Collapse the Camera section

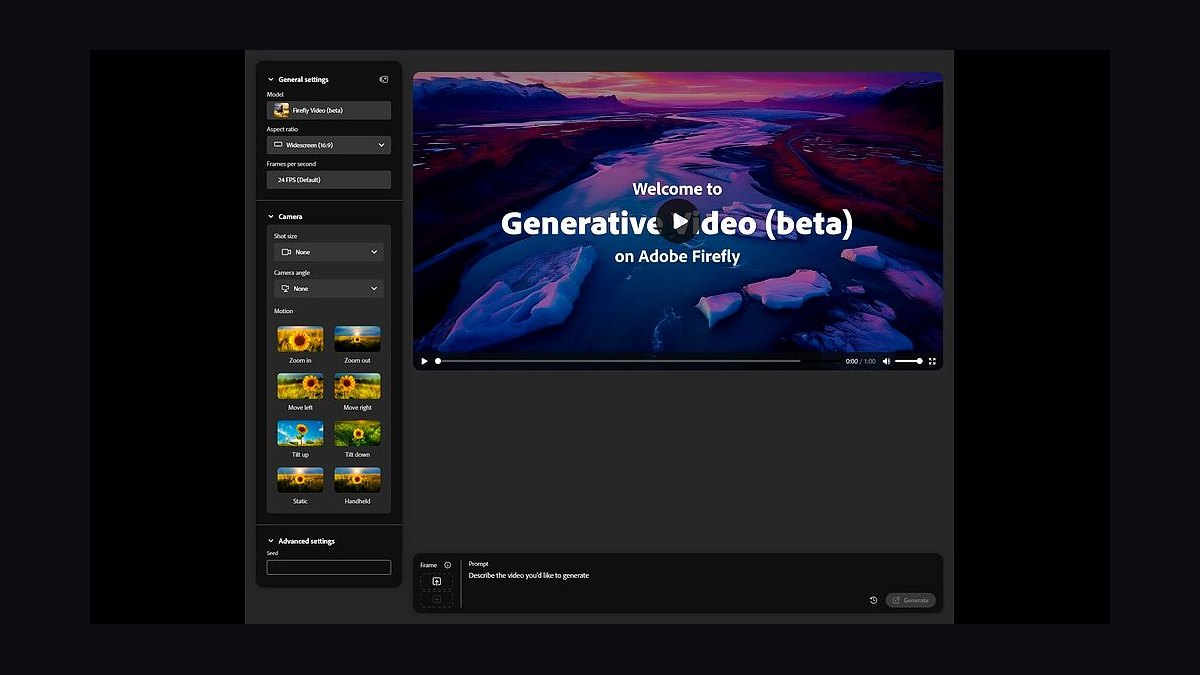click(270, 216)
